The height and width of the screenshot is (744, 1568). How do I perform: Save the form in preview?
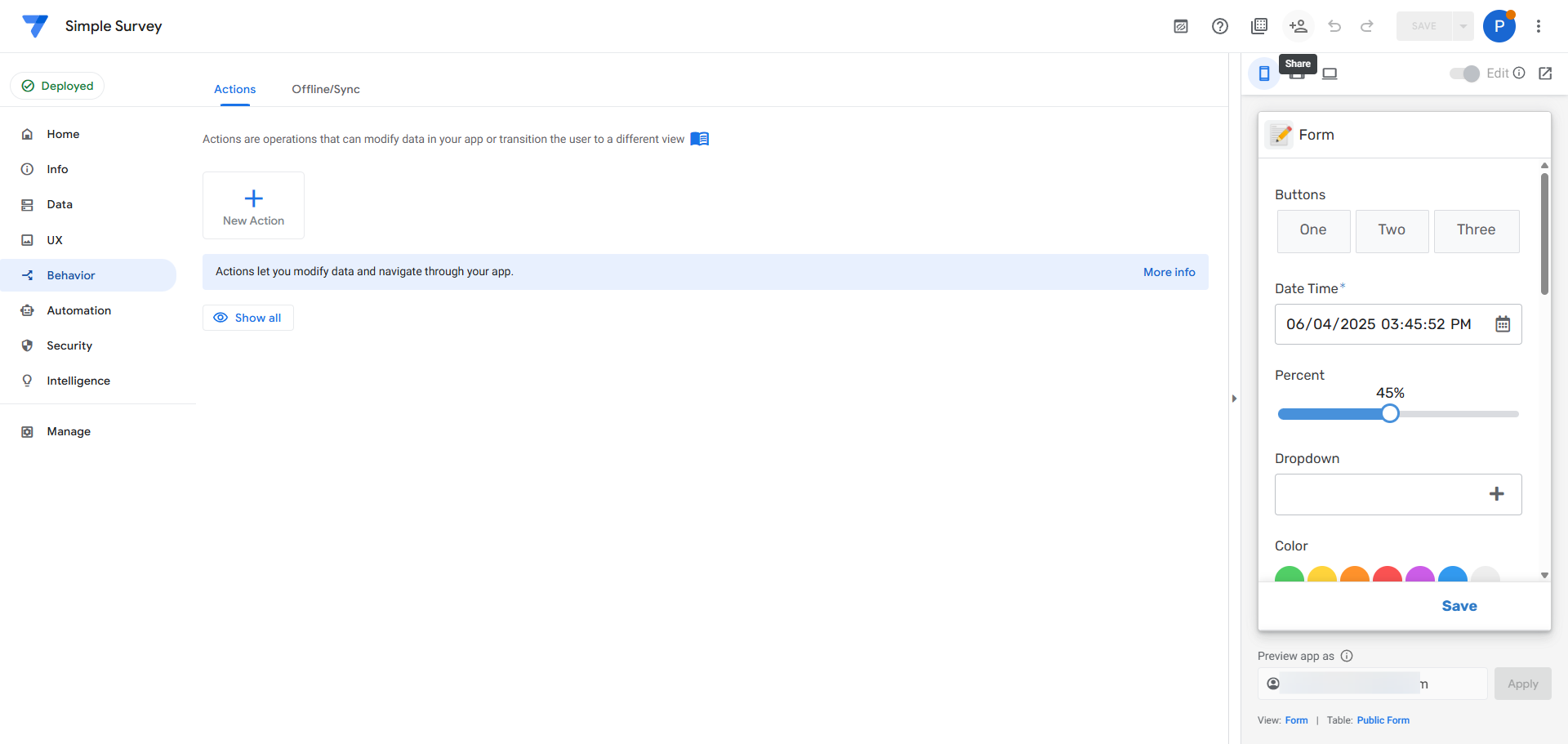(1459, 606)
